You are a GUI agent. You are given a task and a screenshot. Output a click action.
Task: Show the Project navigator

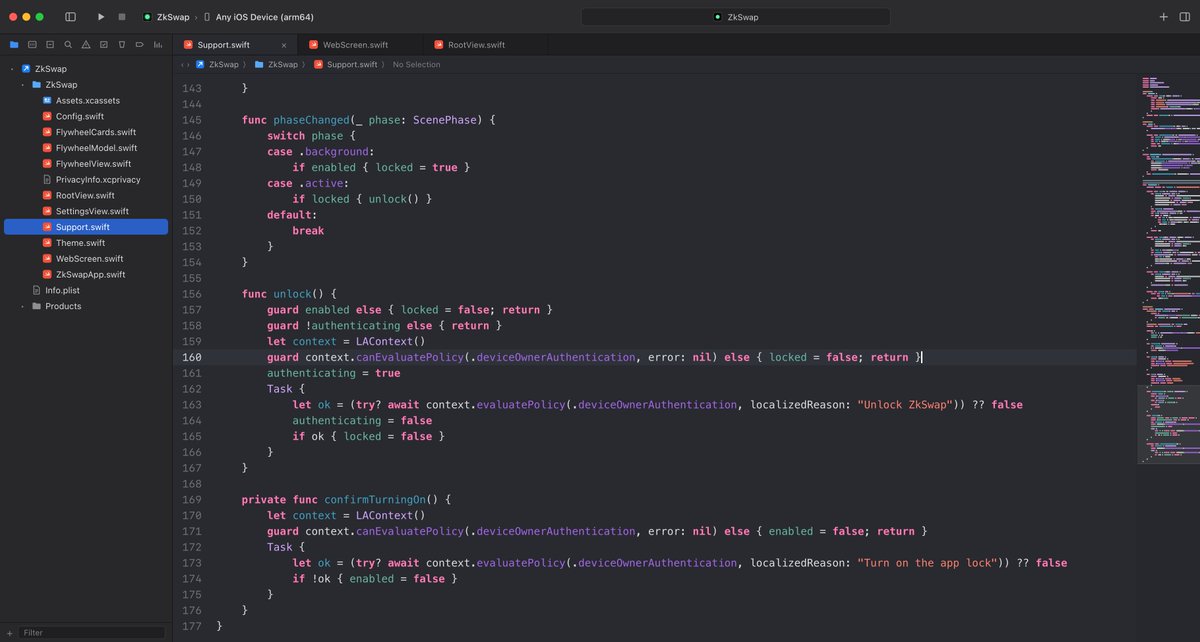14,44
